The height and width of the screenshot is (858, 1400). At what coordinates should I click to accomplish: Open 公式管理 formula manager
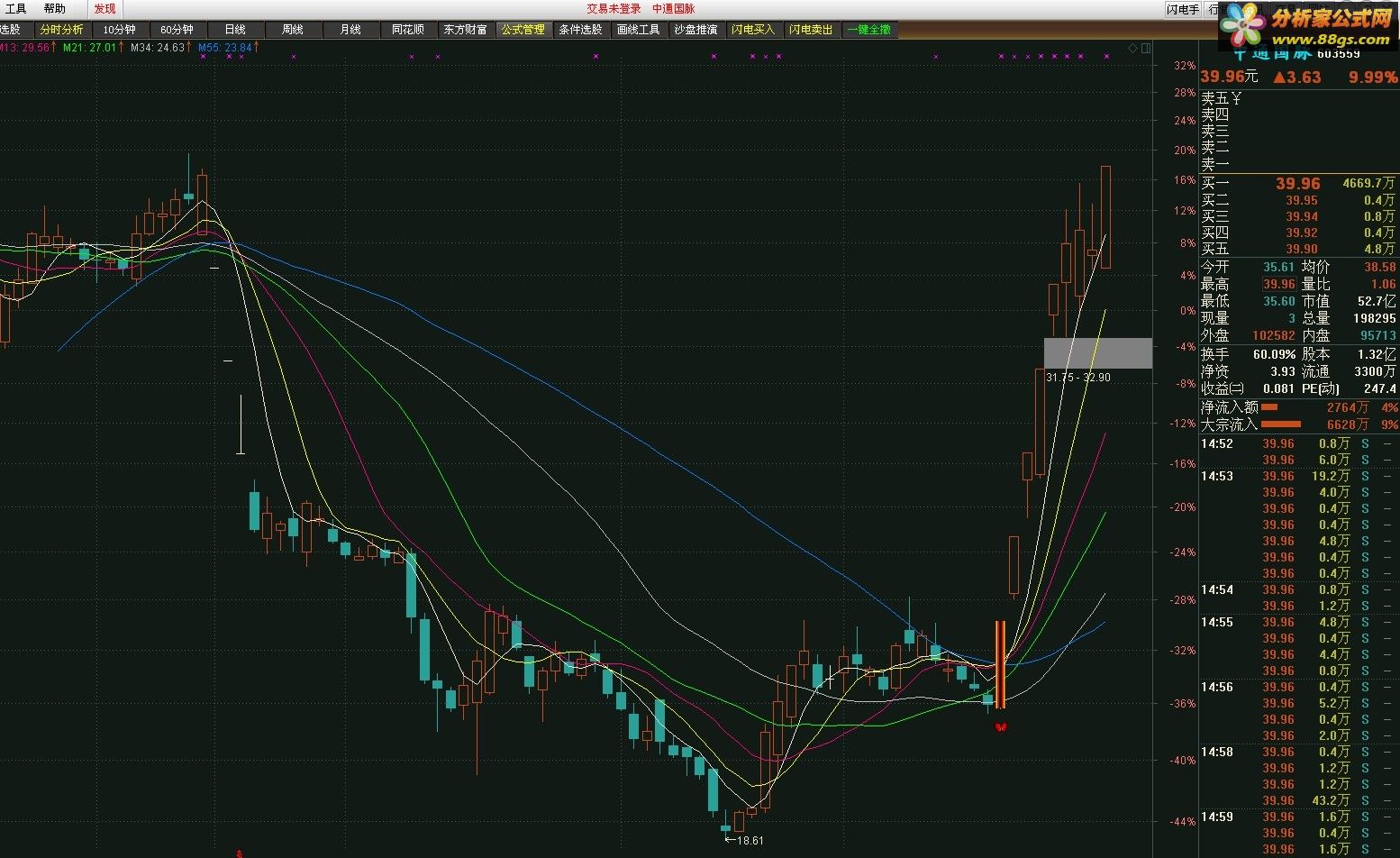click(523, 30)
